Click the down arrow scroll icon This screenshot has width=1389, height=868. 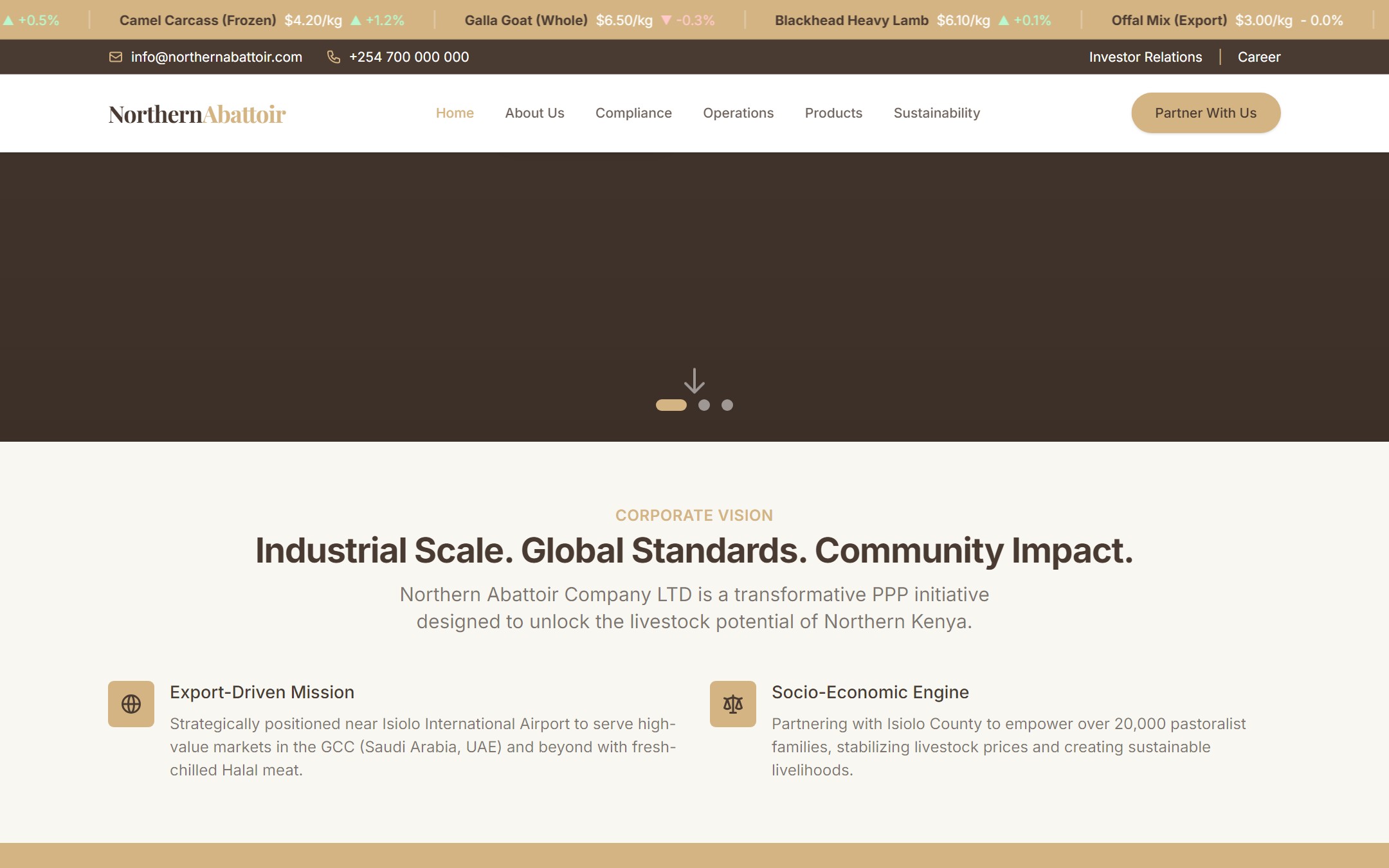pos(694,381)
